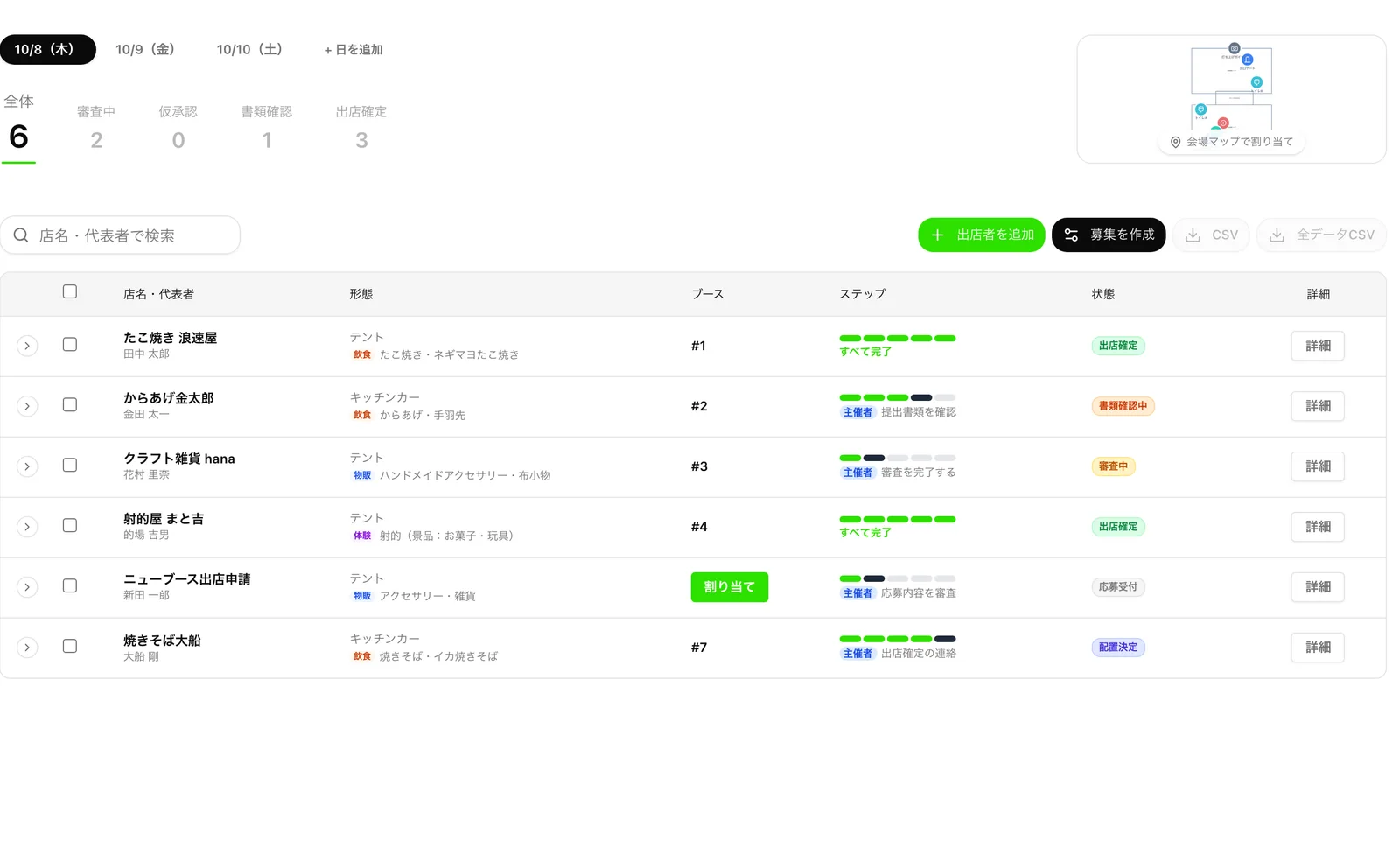The width and height of the screenshot is (1400, 862).
Task: Click the magnifier icon in the search field
Action: tap(21, 235)
